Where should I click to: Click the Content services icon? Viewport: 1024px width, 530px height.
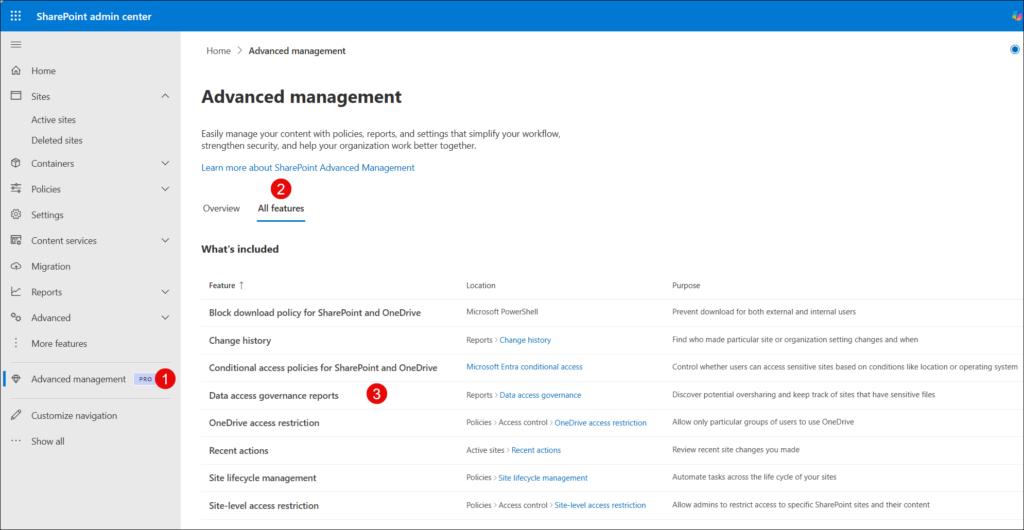click(16, 241)
